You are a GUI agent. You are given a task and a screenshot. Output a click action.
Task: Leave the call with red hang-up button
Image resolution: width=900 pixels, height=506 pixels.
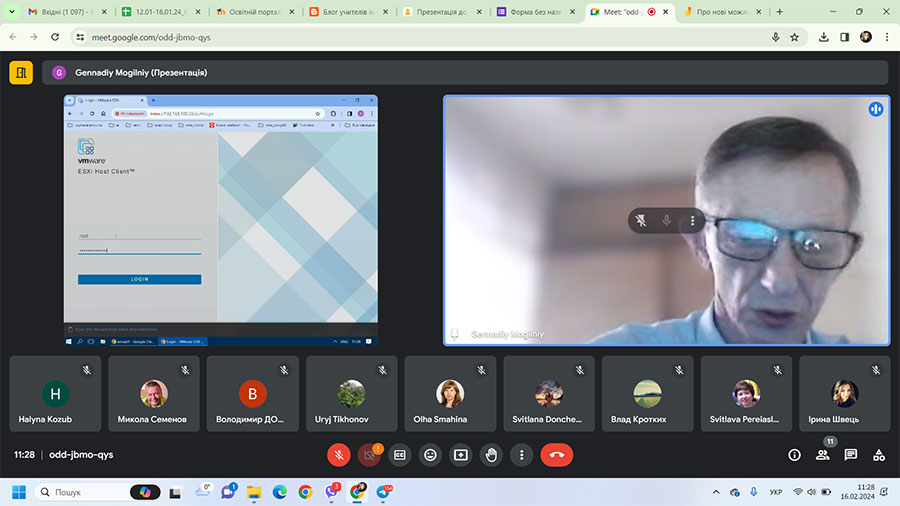click(x=557, y=454)
